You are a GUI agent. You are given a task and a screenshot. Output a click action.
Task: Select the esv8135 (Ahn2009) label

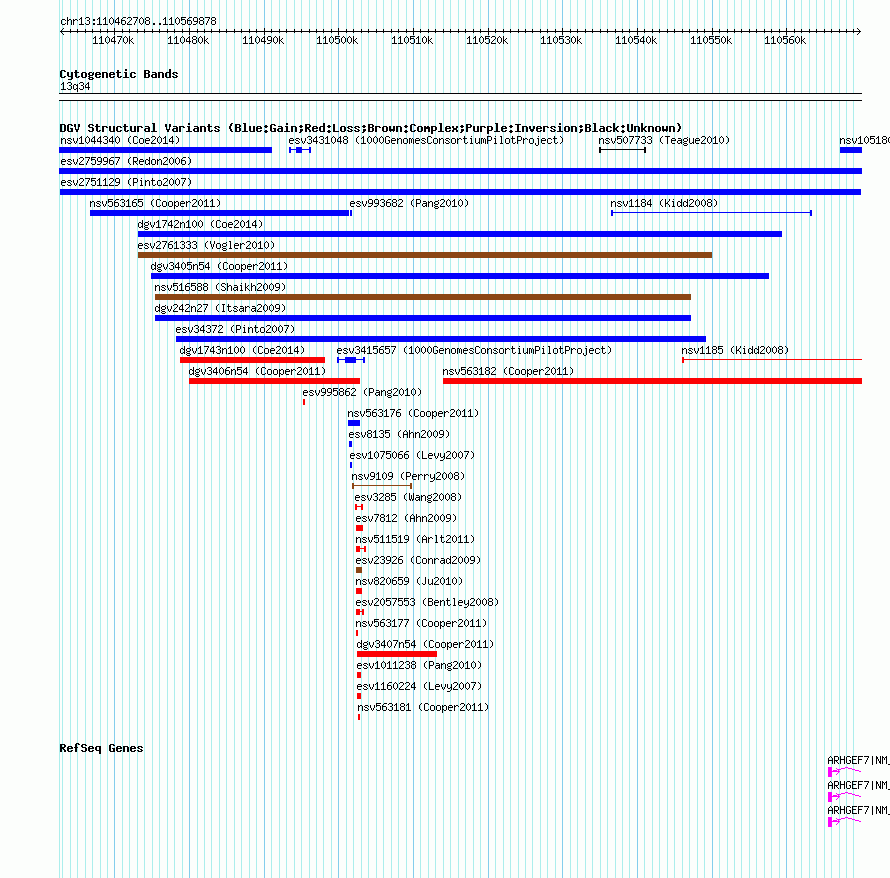(399, 434)
